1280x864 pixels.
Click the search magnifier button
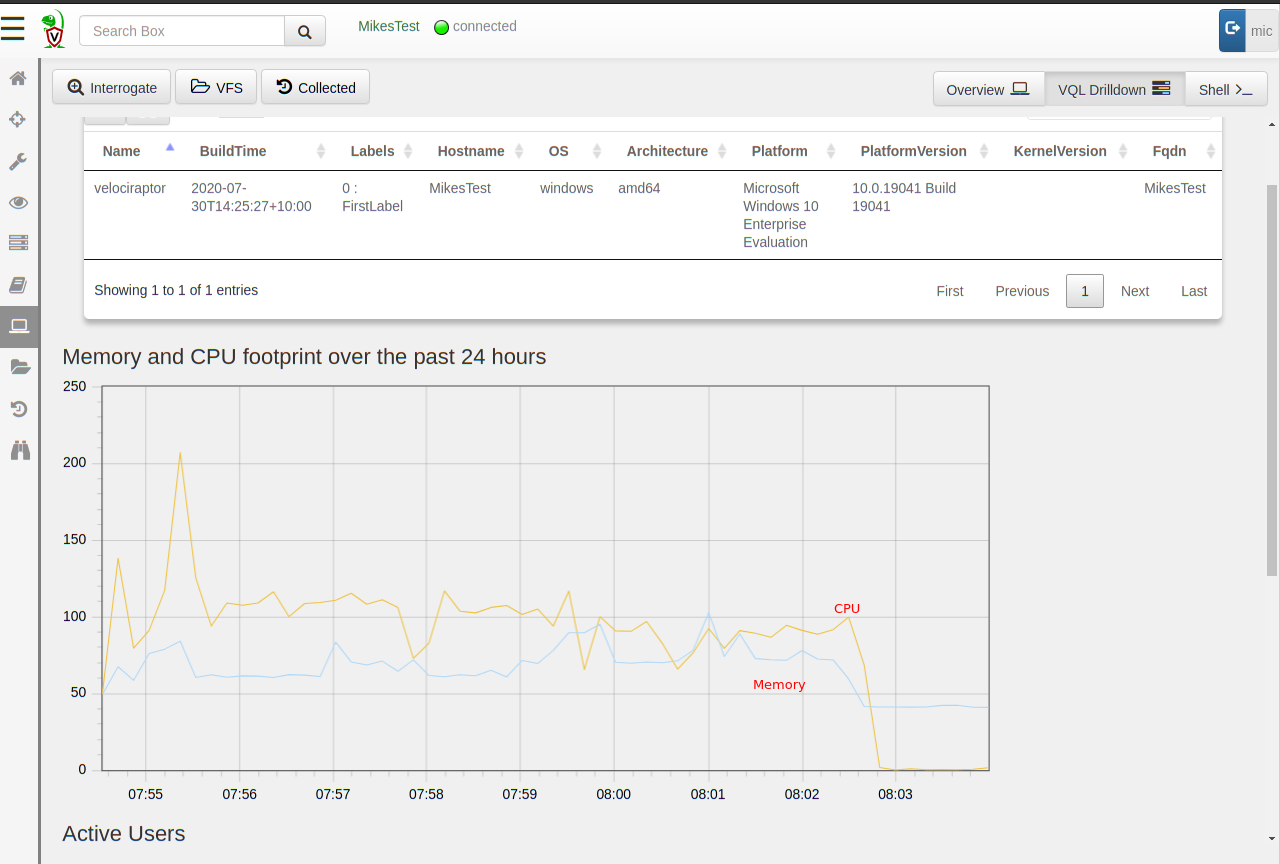click(305, 31)
